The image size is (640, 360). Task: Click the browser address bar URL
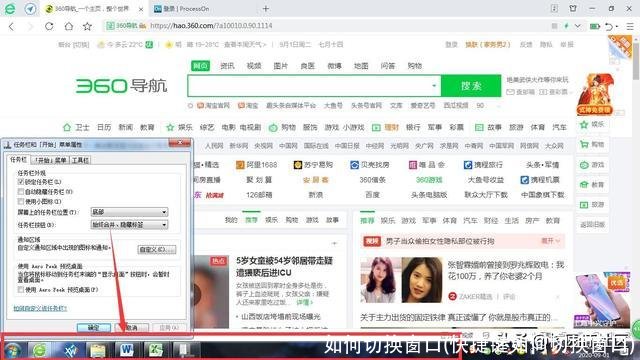211,26
